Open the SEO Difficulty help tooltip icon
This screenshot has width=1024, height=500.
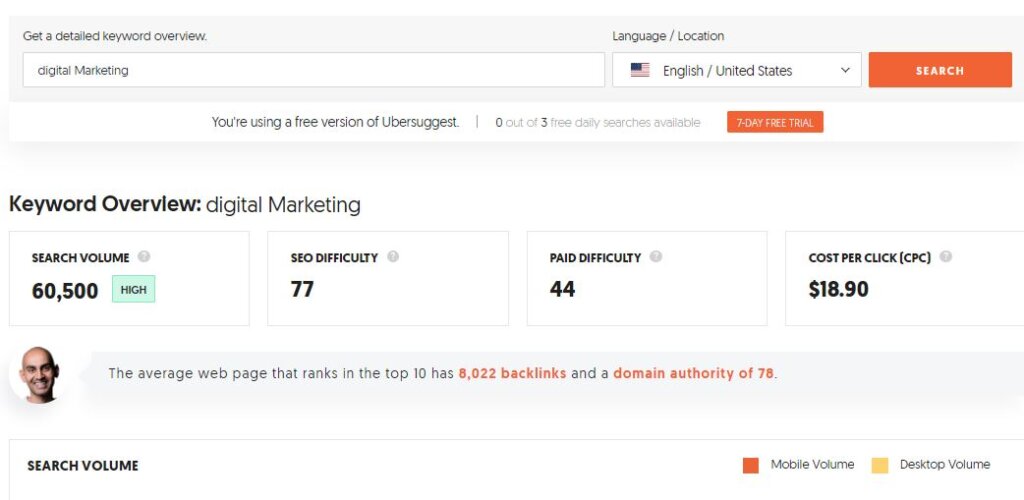click(x=392, y=257)
